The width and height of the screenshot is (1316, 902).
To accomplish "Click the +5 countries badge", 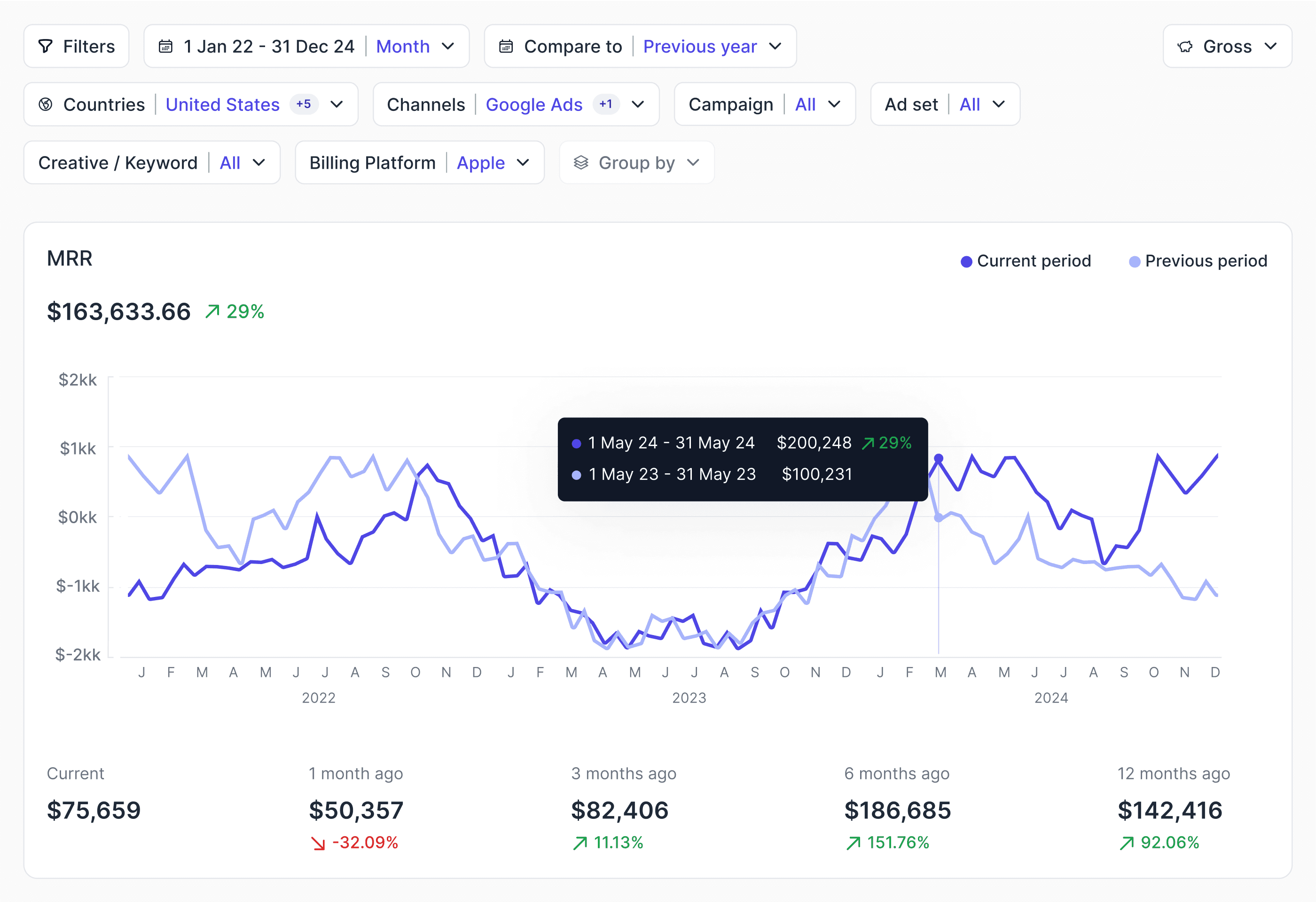I will point(304,104).
